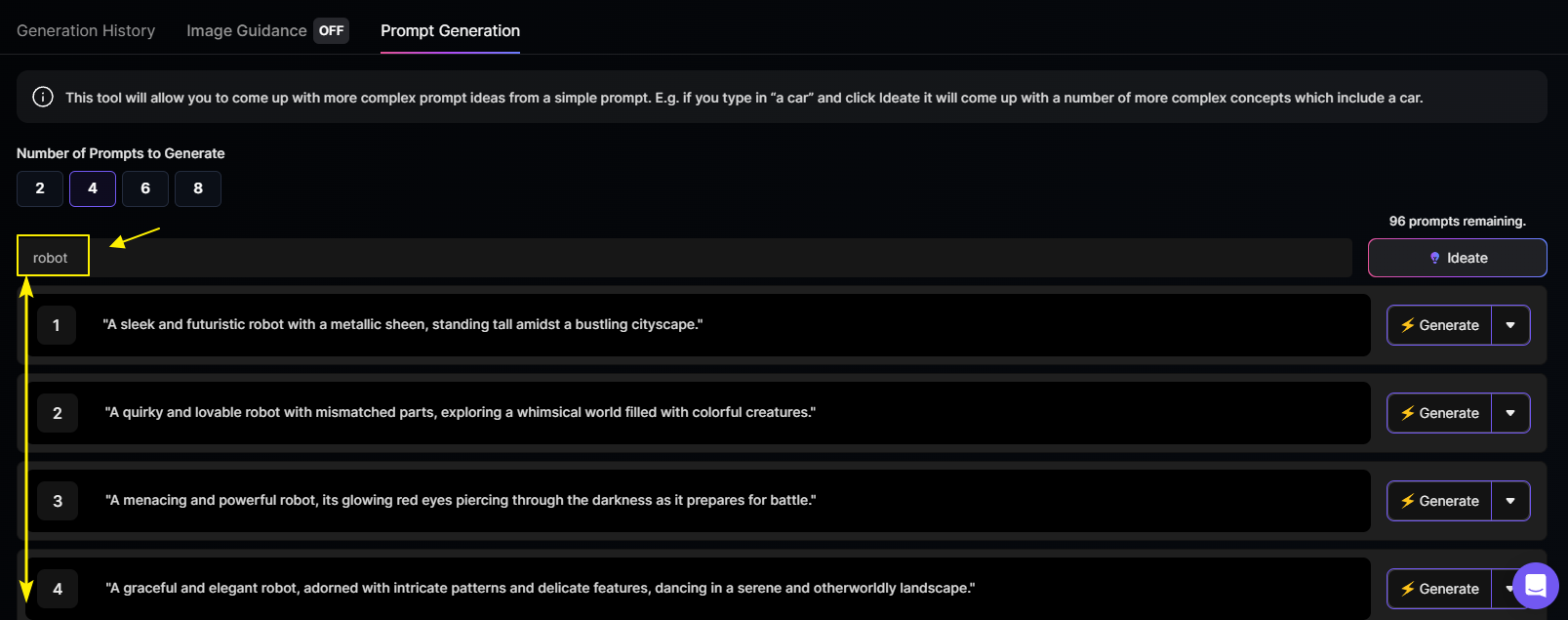Toggle Image Guidance OFF badge
Screen dimensions: 1568x620
332,30
